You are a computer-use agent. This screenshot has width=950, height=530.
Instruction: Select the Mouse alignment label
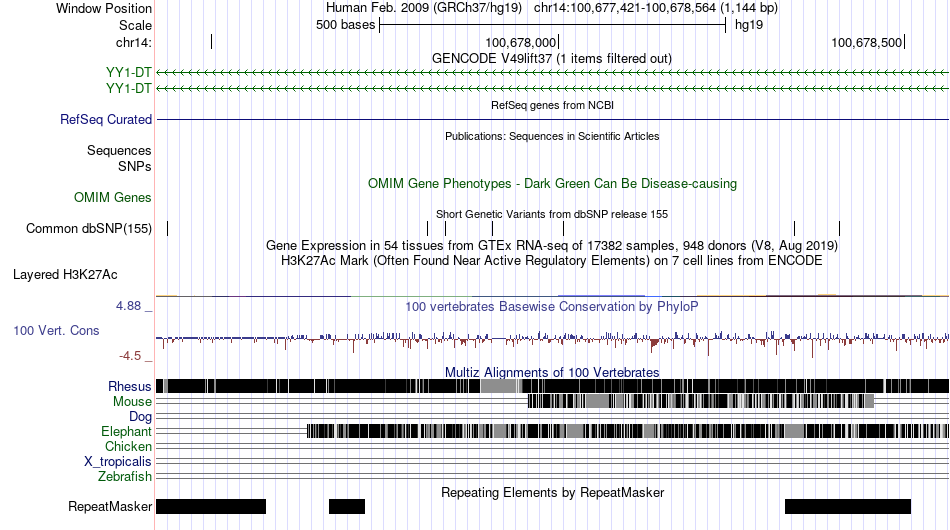click(132, 402)
